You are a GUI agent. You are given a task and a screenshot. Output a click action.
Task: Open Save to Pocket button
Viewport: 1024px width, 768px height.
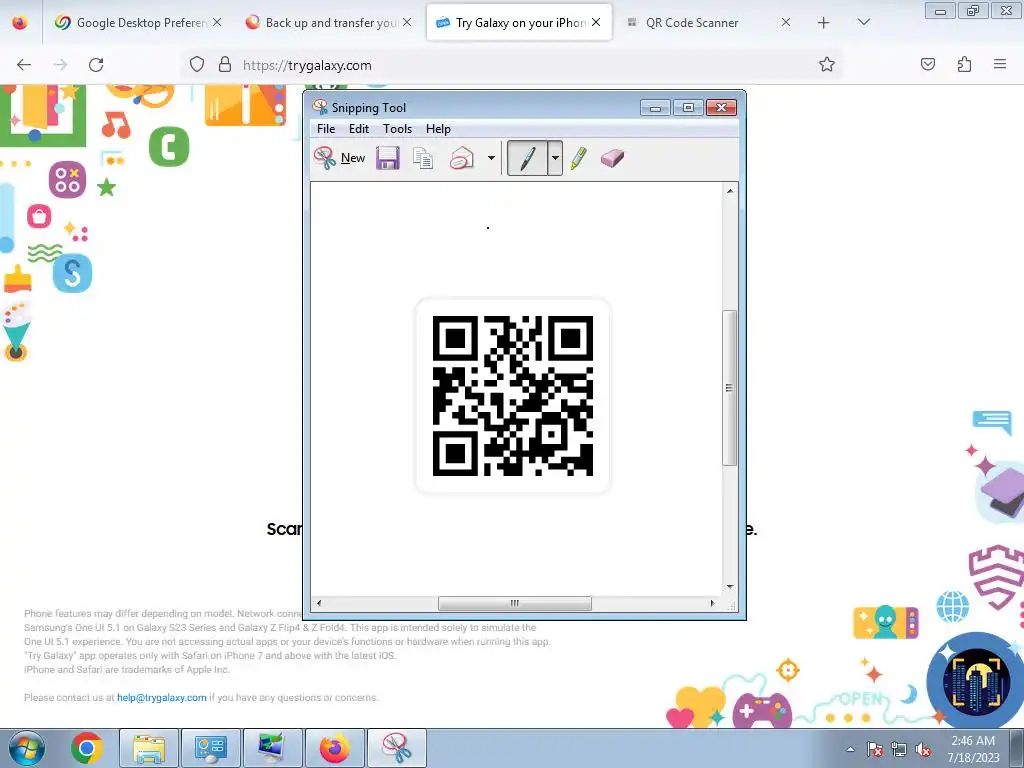[927, 64]
